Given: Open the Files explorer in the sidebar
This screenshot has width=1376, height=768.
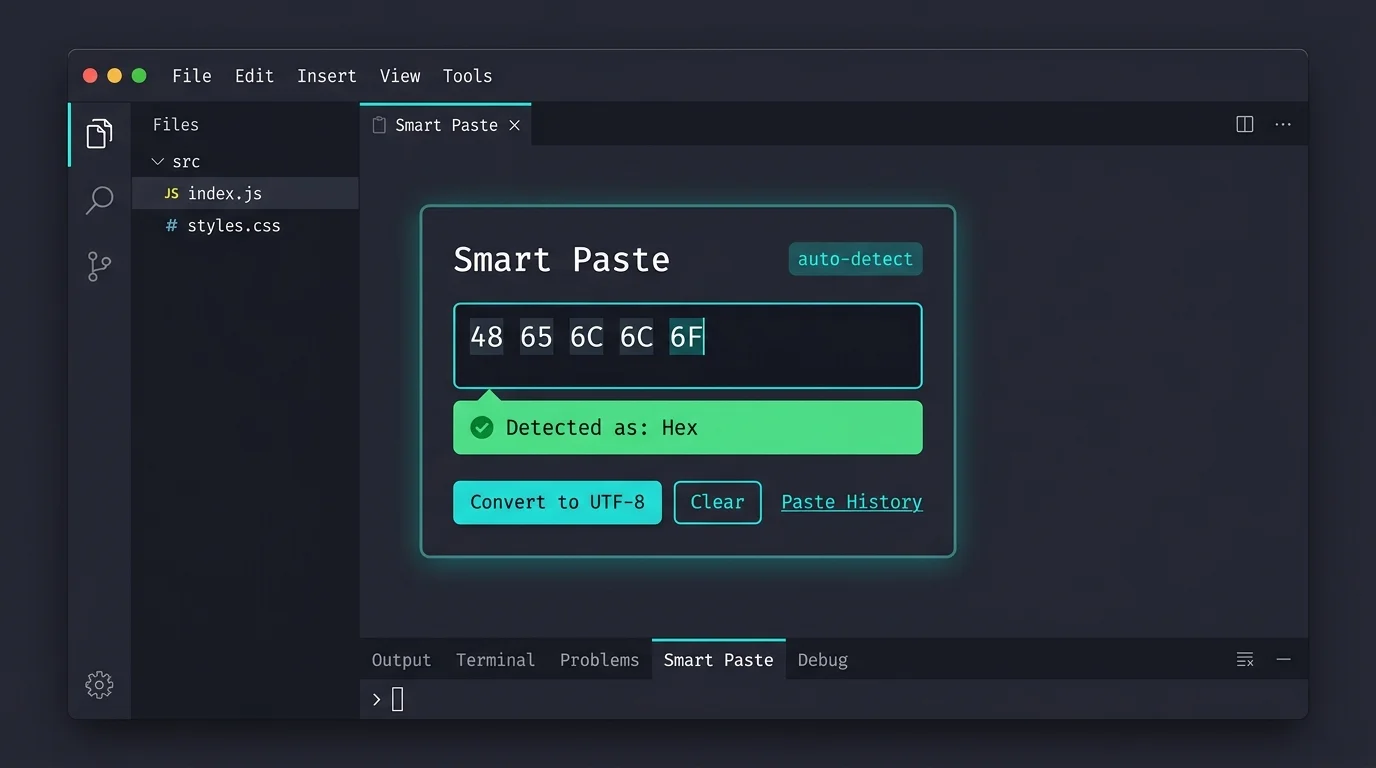Looking at the screenshot, I should coord(99,133).
